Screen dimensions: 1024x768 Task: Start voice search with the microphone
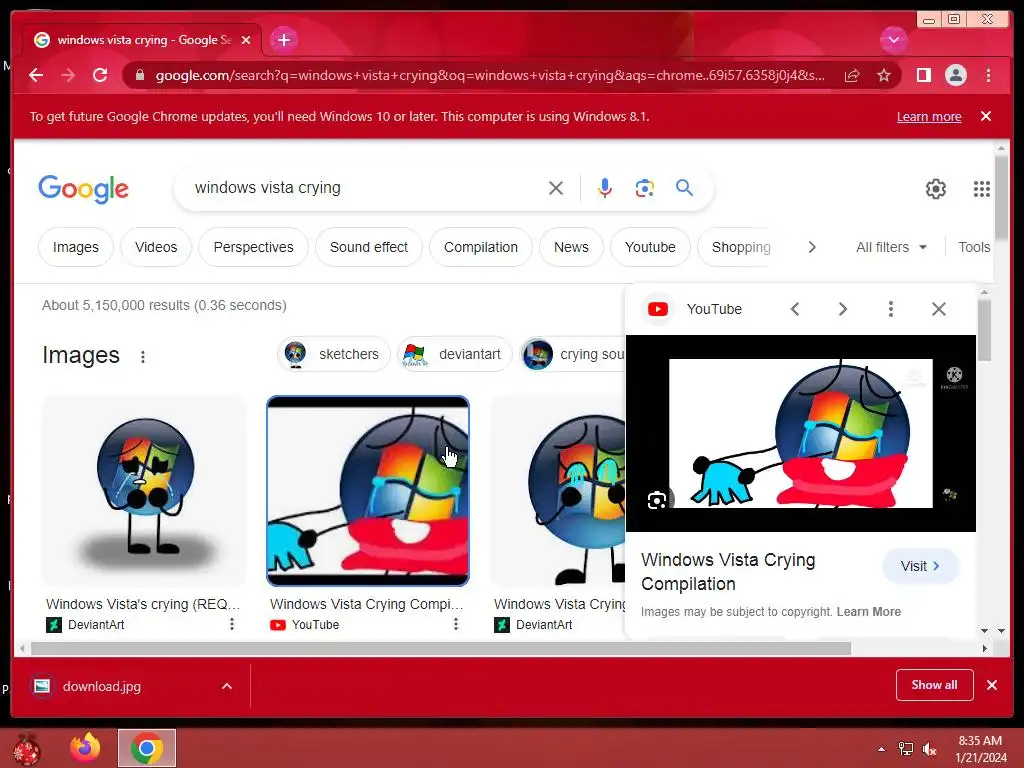click(x=605, y=188)
